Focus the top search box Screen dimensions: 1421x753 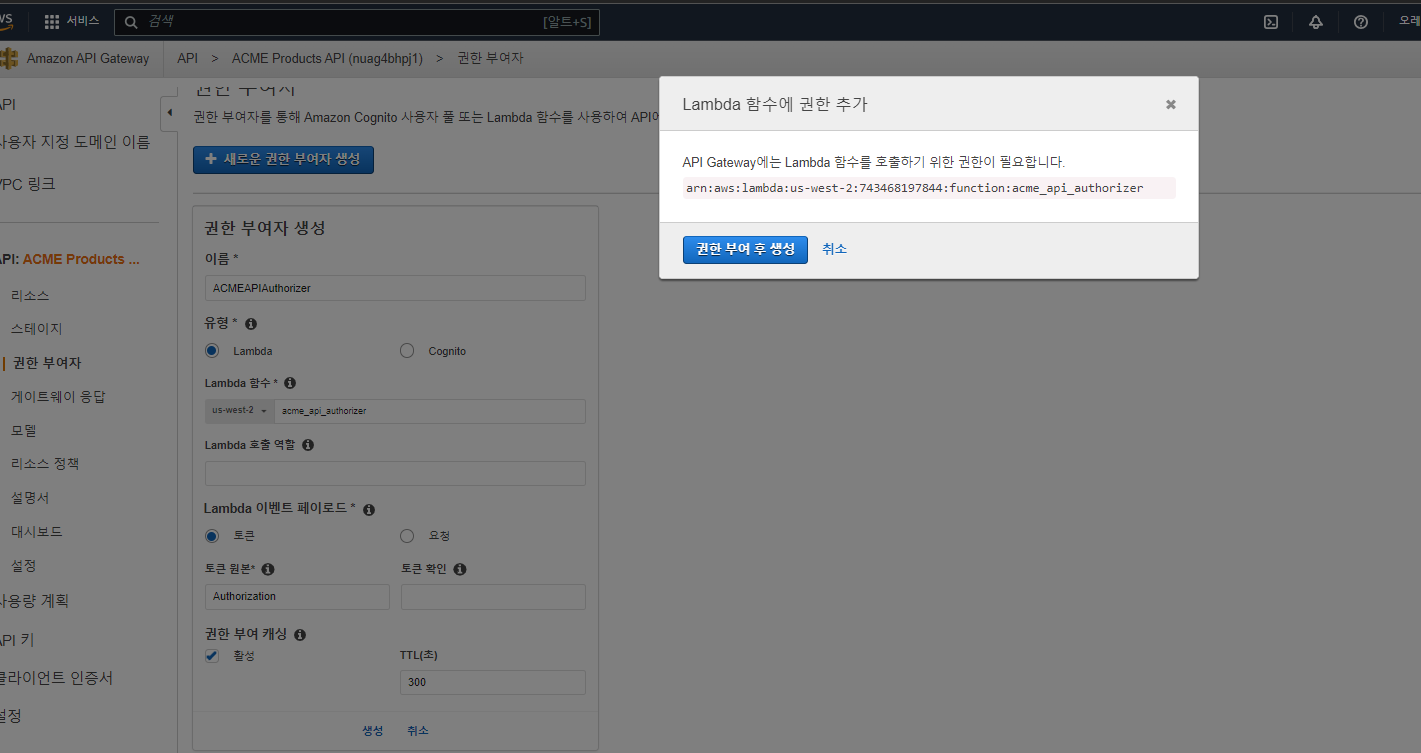(357, 22)
